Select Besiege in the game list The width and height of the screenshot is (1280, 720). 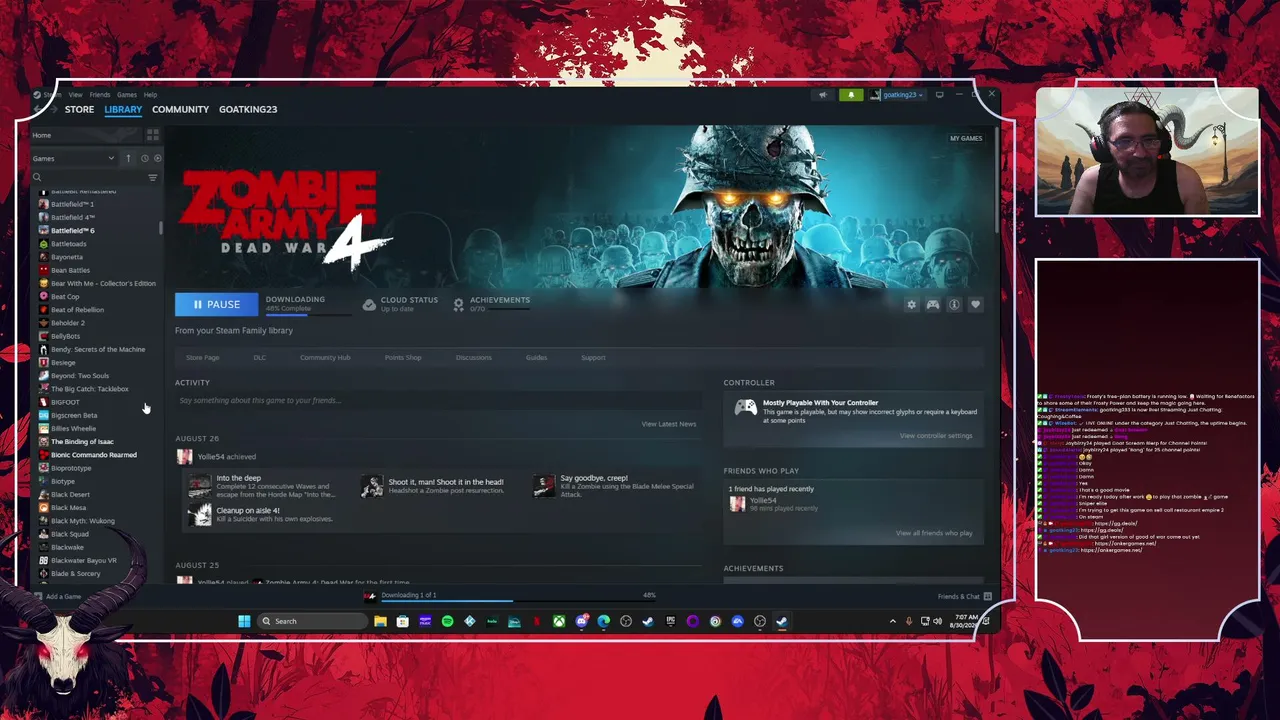coord(63,362)
